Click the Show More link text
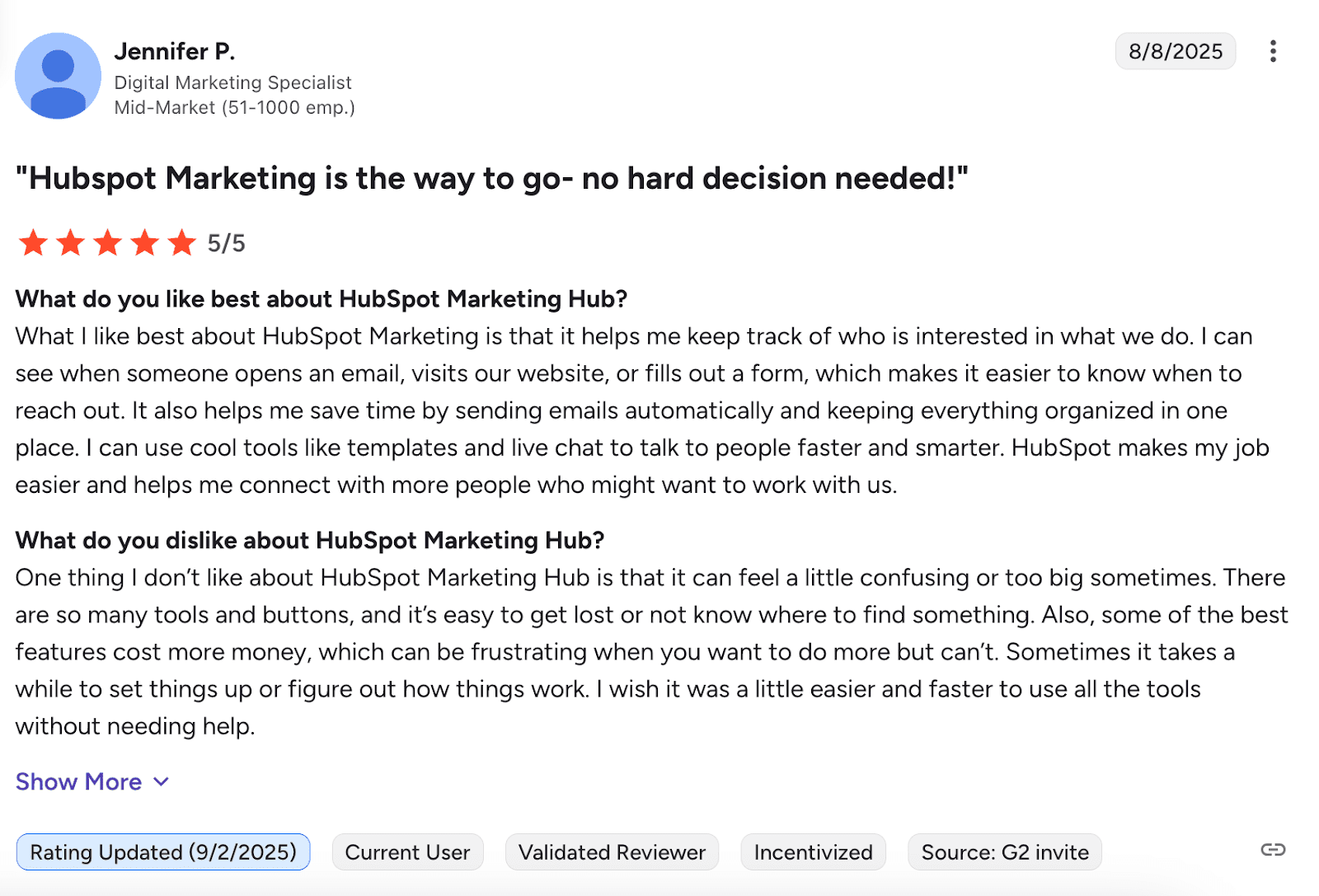The width and height of the screenshot is (1319, 896). 78,781
